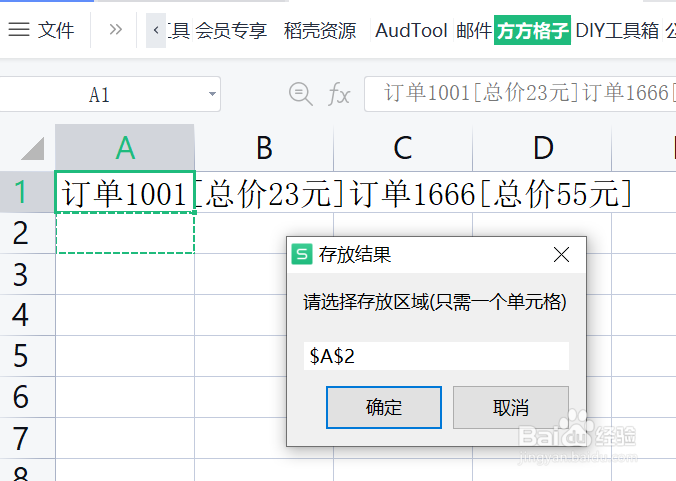The height and width of the screenshot is (481, 676).
Task: Click empty cell B3
Action: click(x=240, y=274)
